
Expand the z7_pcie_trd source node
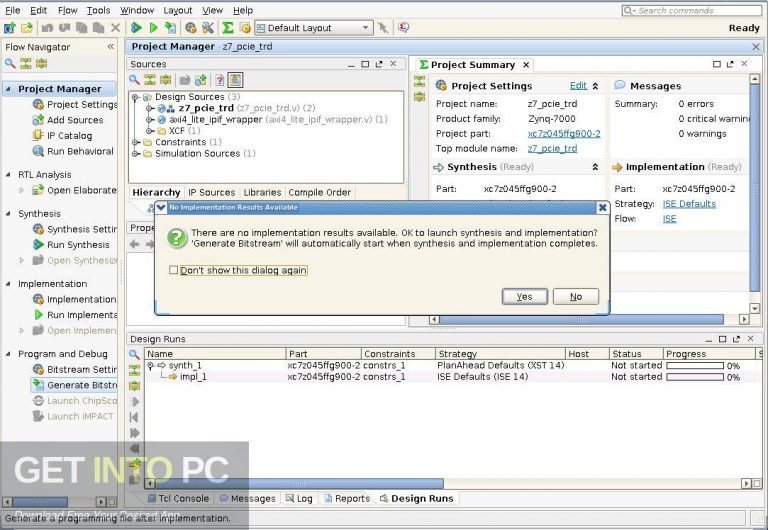[149, 108]
